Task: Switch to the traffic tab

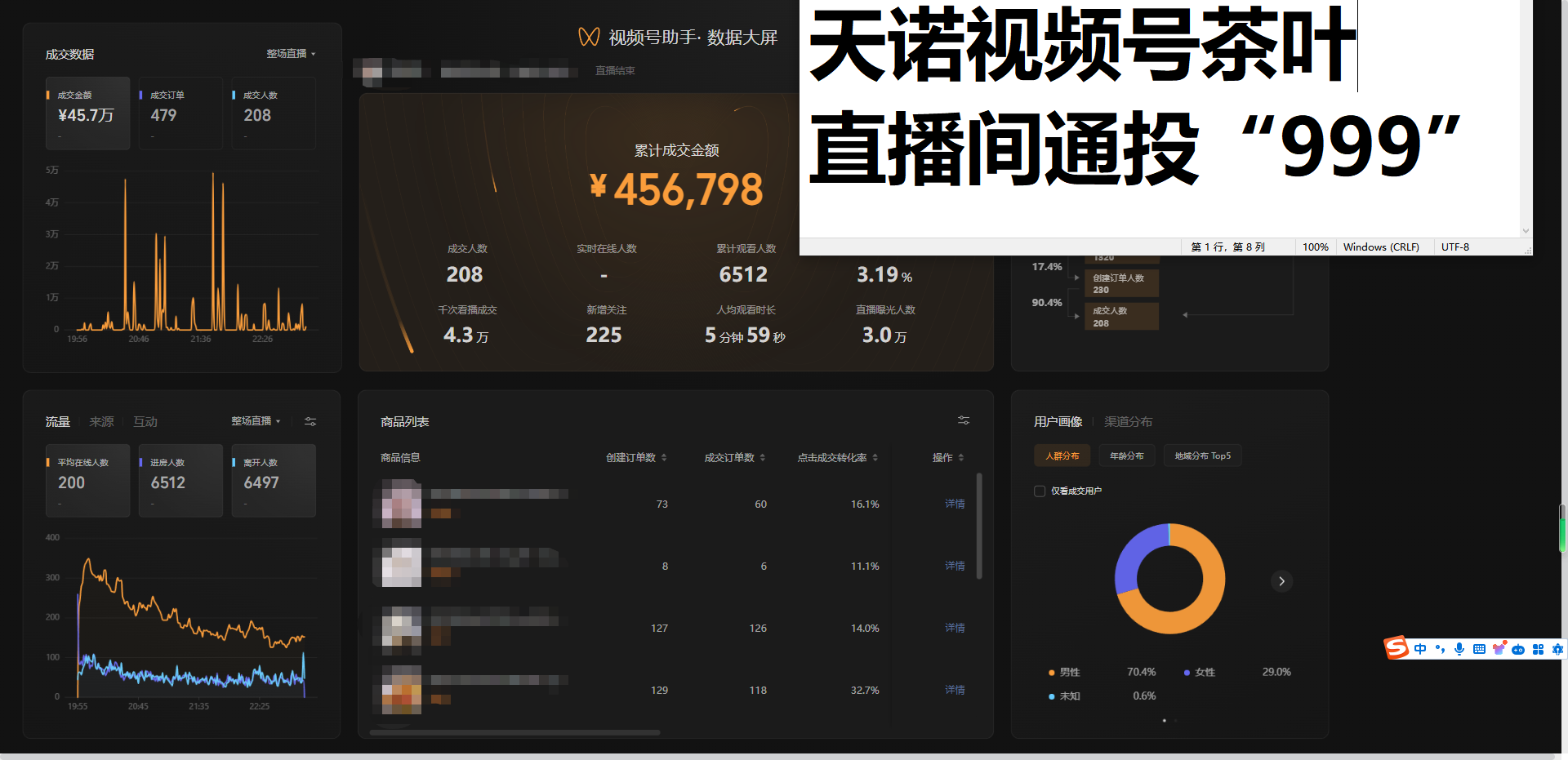Action: [x=57, y=422]
